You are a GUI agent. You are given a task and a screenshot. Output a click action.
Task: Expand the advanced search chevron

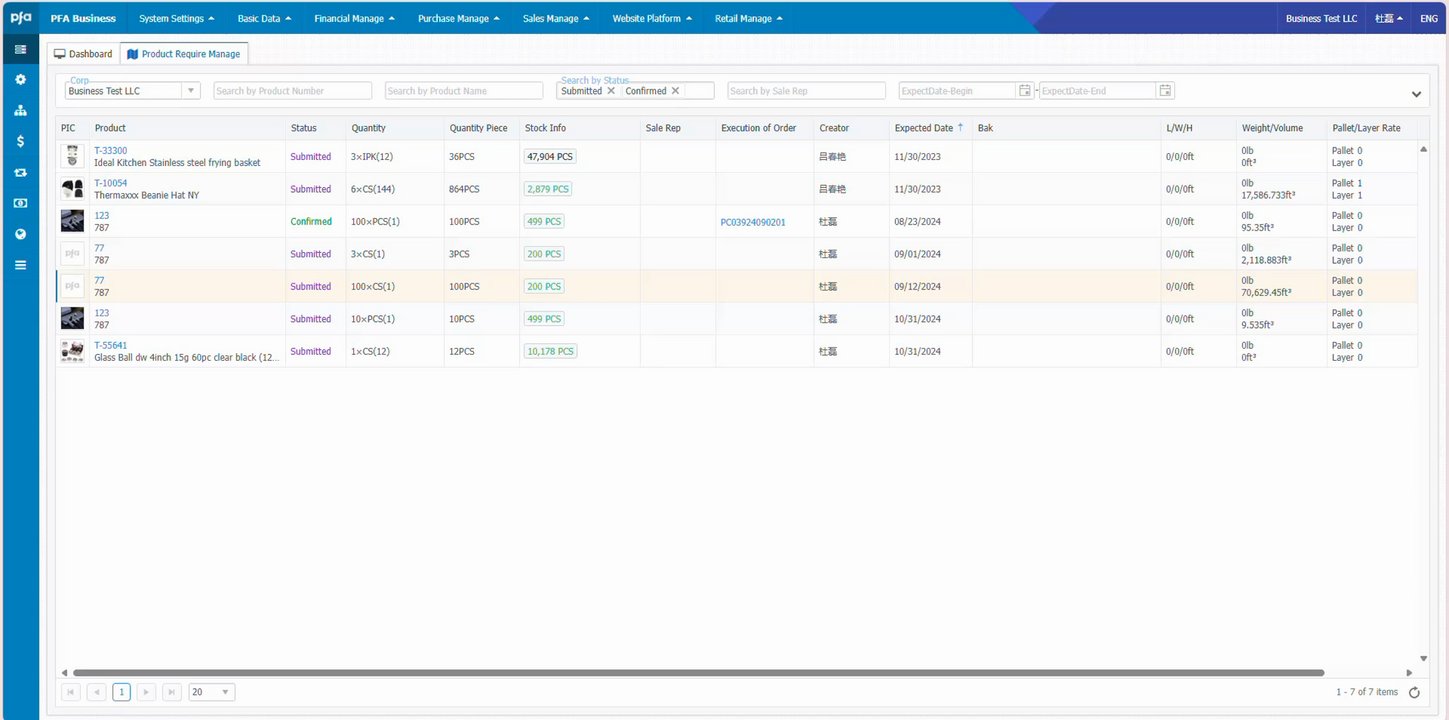point(1416,94)
